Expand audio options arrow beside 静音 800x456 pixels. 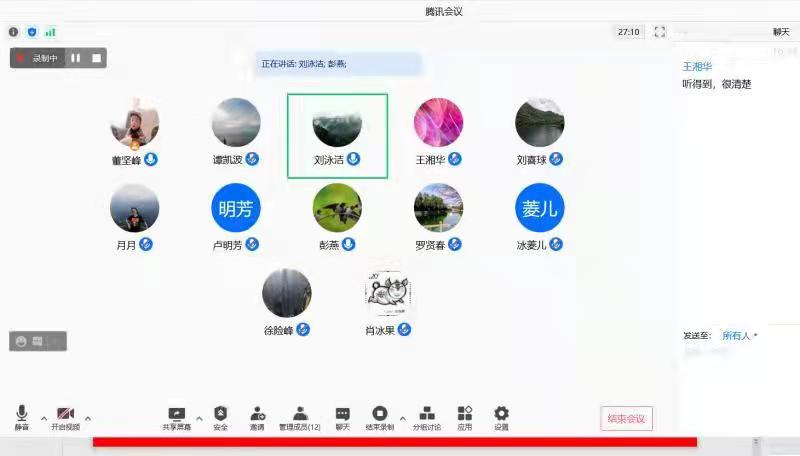[x=43, y=418]
